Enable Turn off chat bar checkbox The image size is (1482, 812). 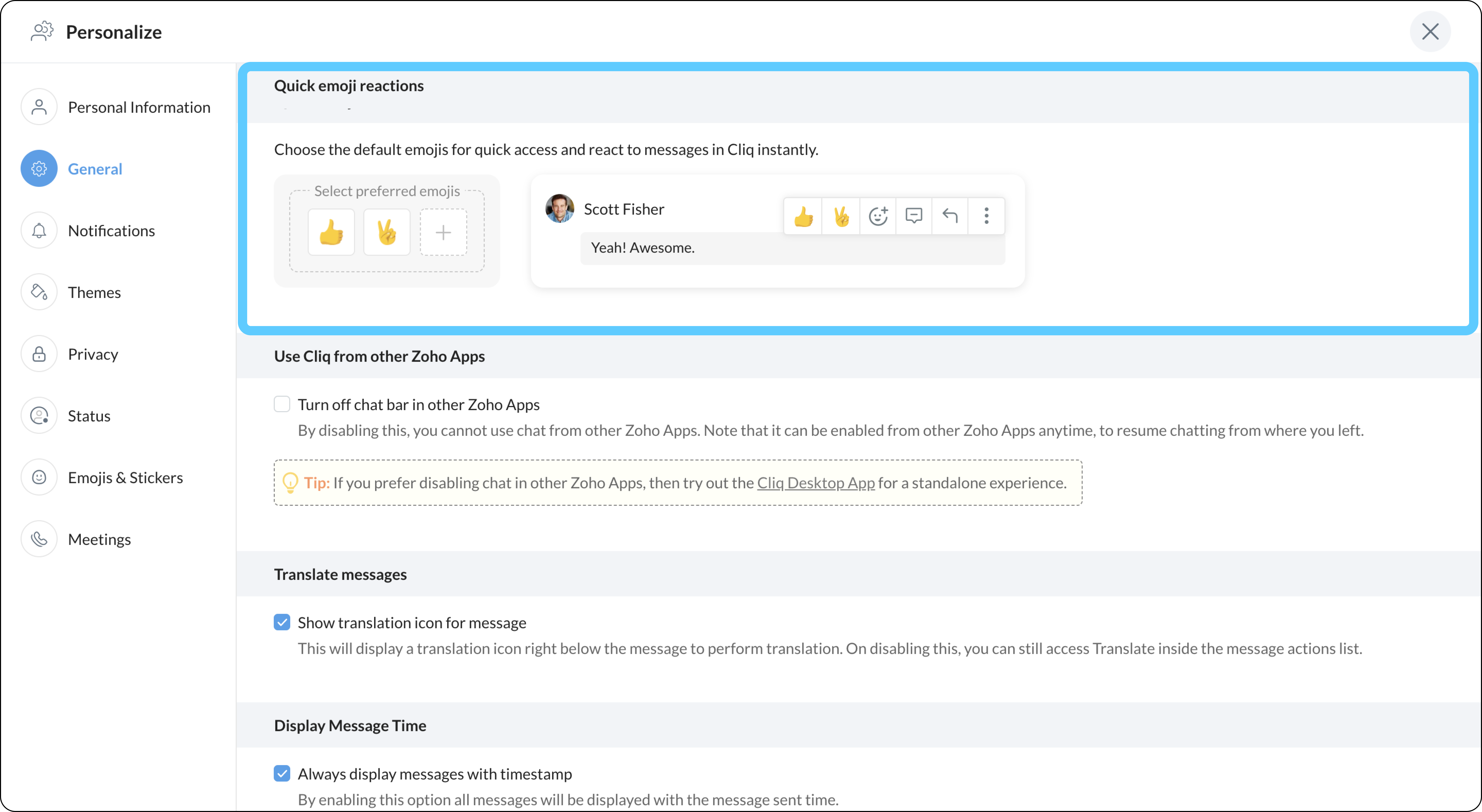[x=282, y=404]
